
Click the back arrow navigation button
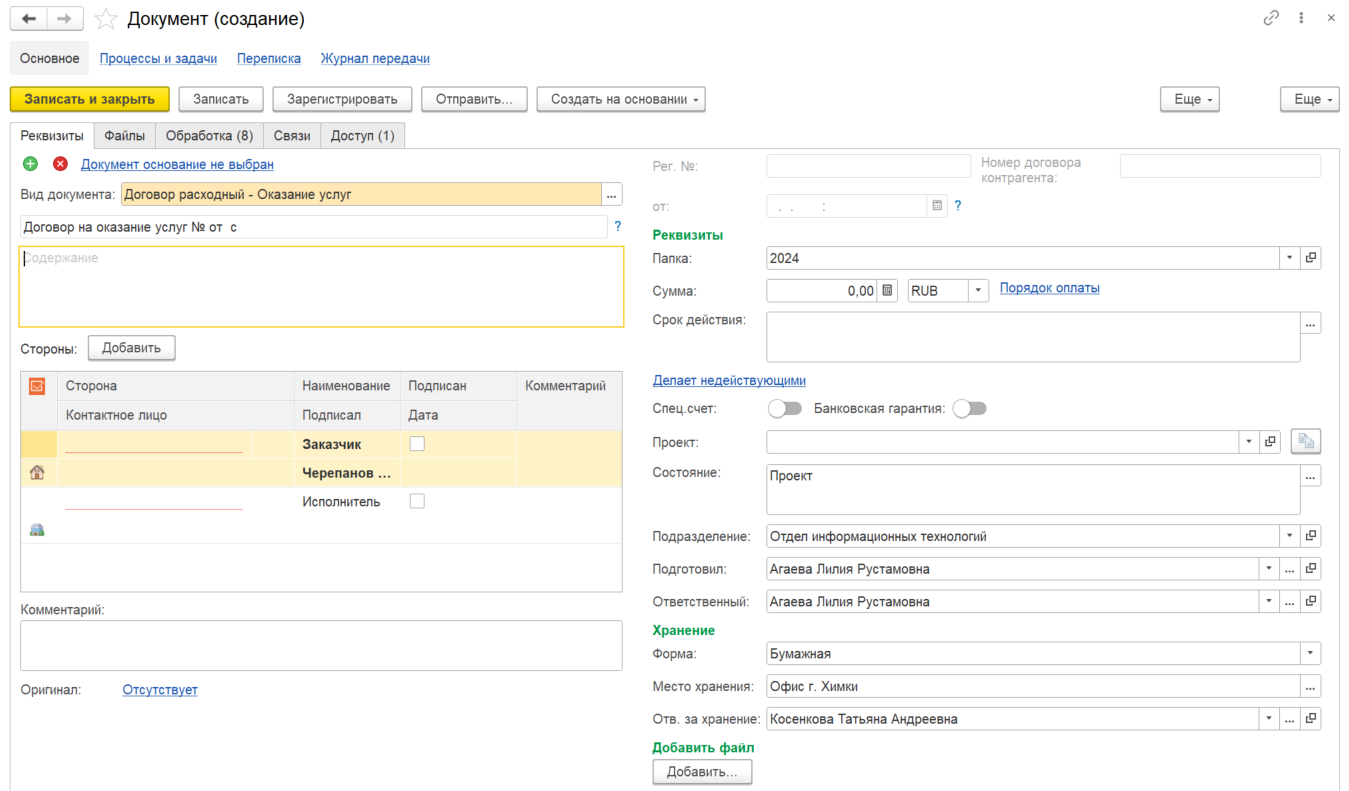coord(29,19)
